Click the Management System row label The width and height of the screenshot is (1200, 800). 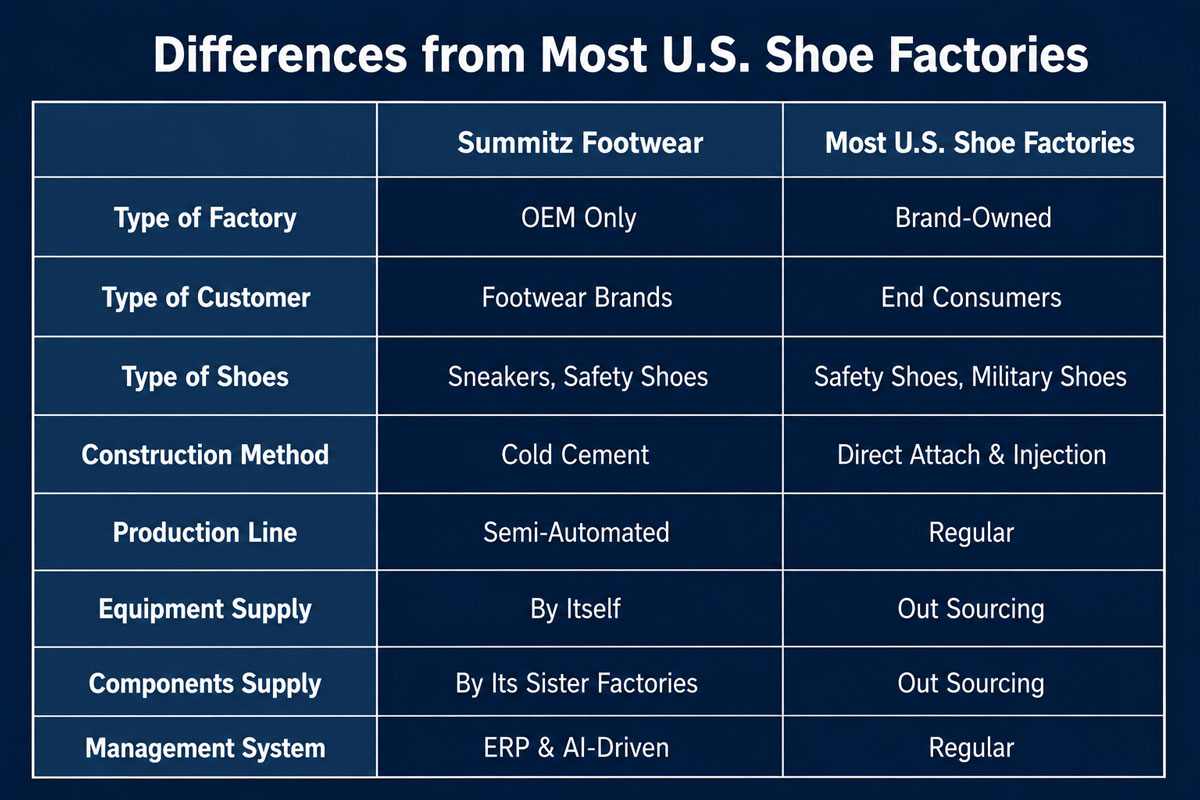tap(205, 747)
